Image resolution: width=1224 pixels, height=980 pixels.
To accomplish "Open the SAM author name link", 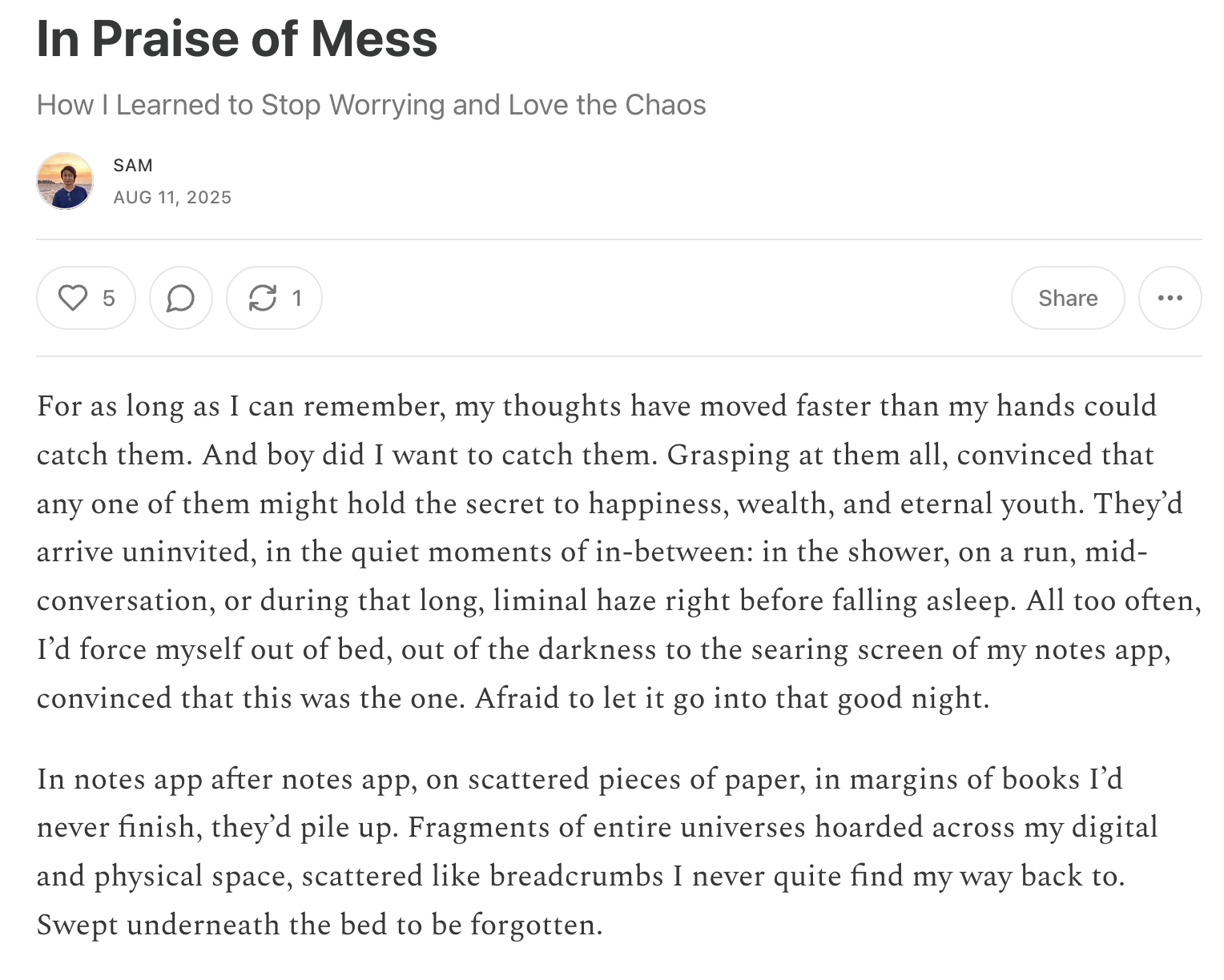I will (x=133, y=165).
